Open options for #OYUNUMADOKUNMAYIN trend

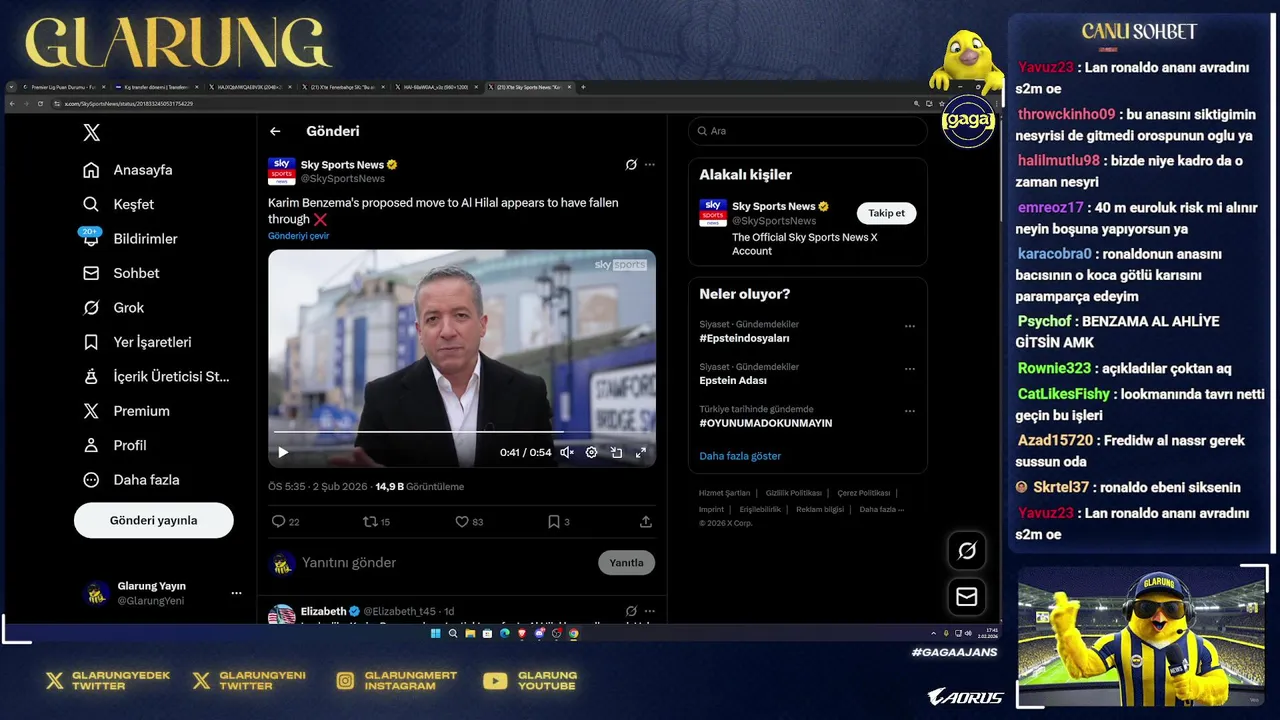(x=909, y=411)
